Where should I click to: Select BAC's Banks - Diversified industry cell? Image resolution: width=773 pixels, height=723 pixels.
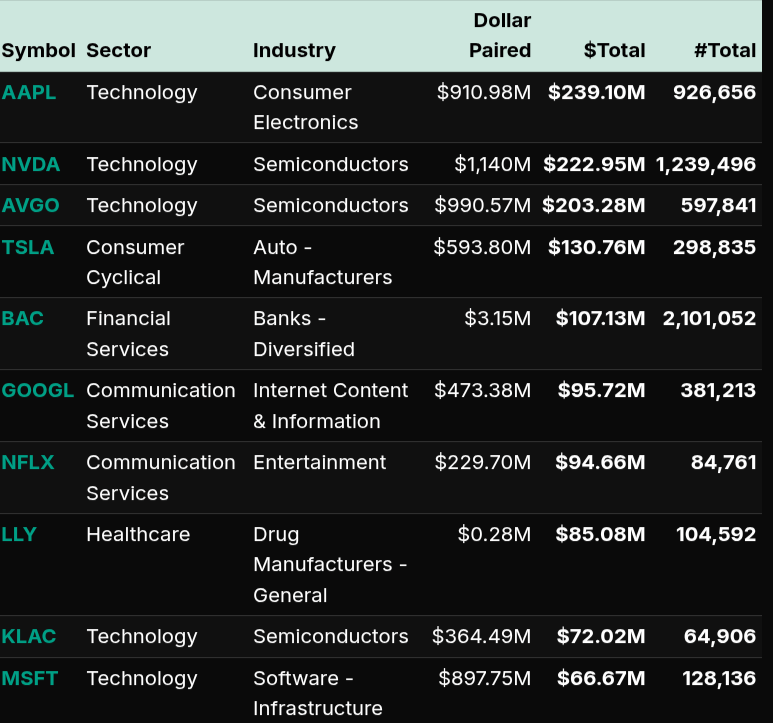coord(304,333)
